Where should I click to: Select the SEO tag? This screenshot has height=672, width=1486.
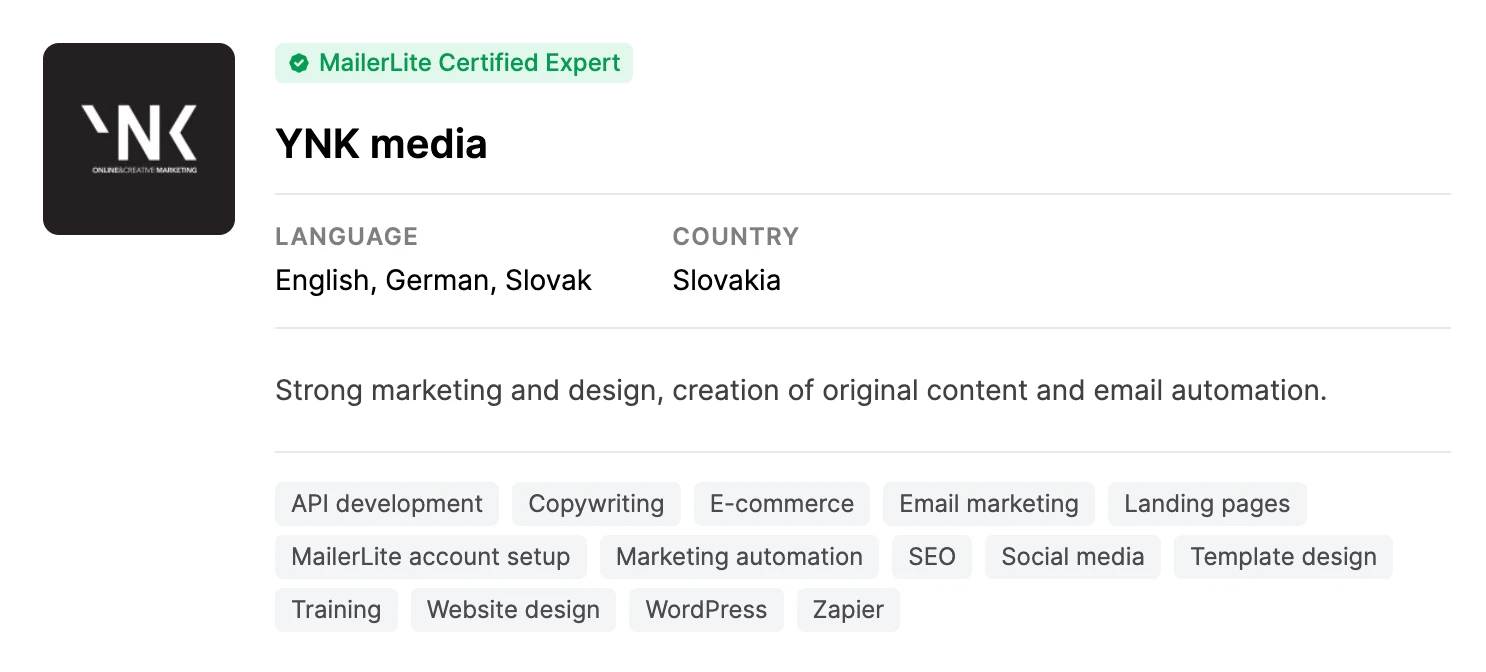point(932,557)
